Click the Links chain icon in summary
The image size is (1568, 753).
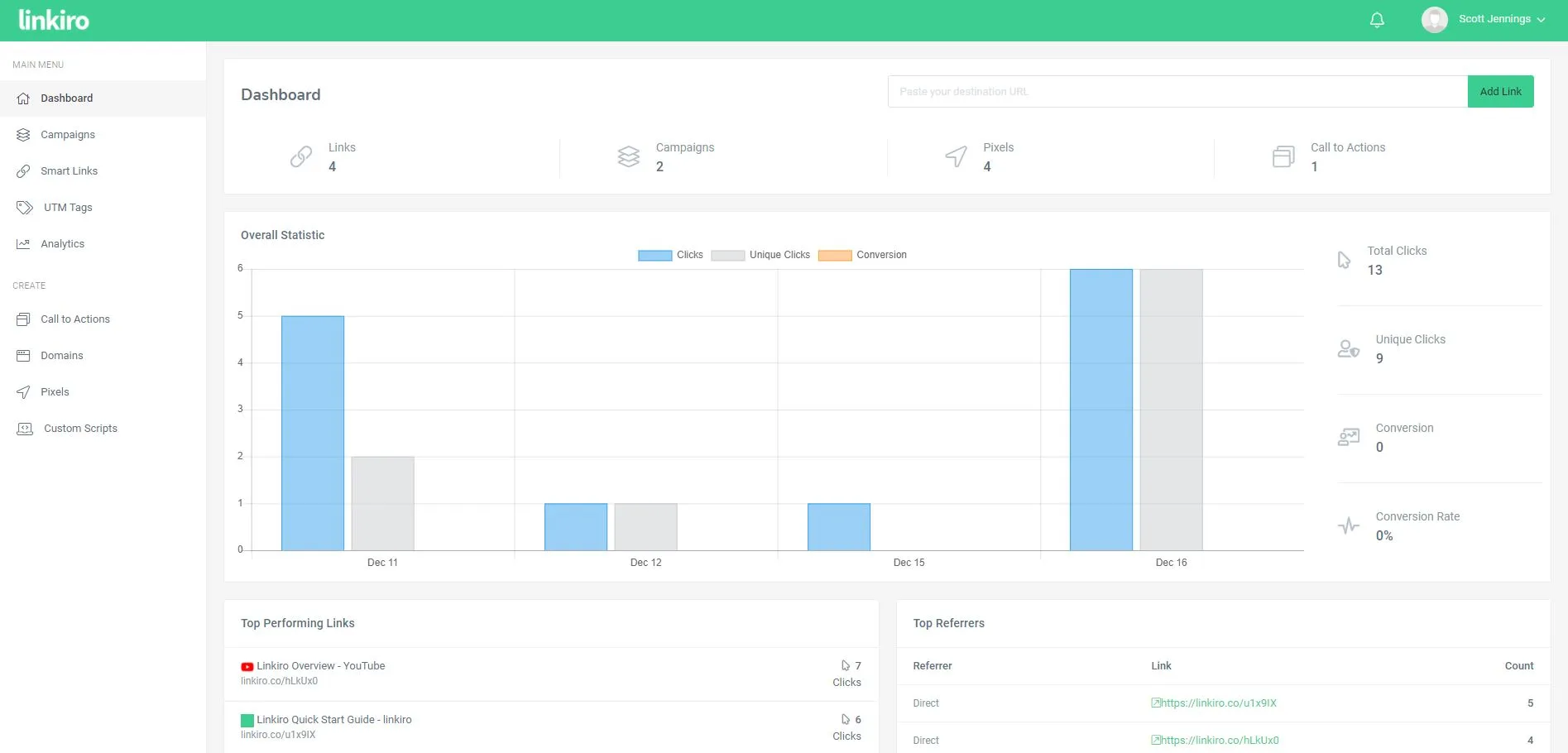[x=301, y=156]
